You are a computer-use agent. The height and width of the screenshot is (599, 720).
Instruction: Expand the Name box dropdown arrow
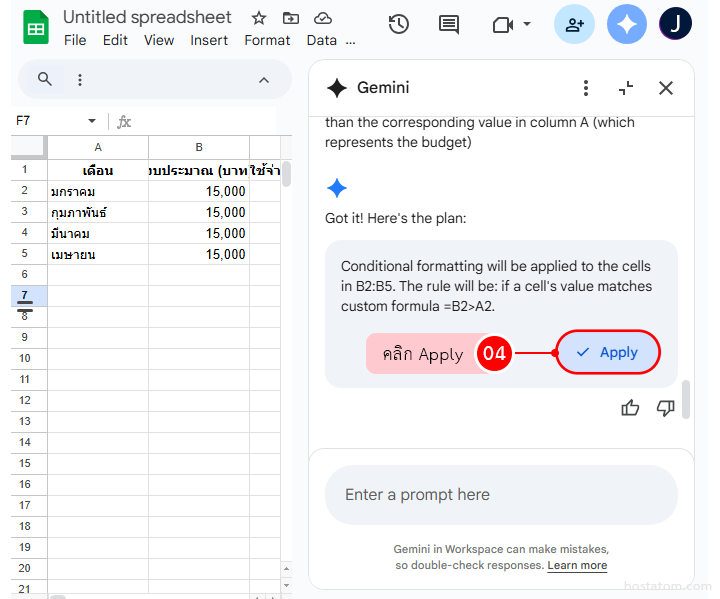coord(92,121)
